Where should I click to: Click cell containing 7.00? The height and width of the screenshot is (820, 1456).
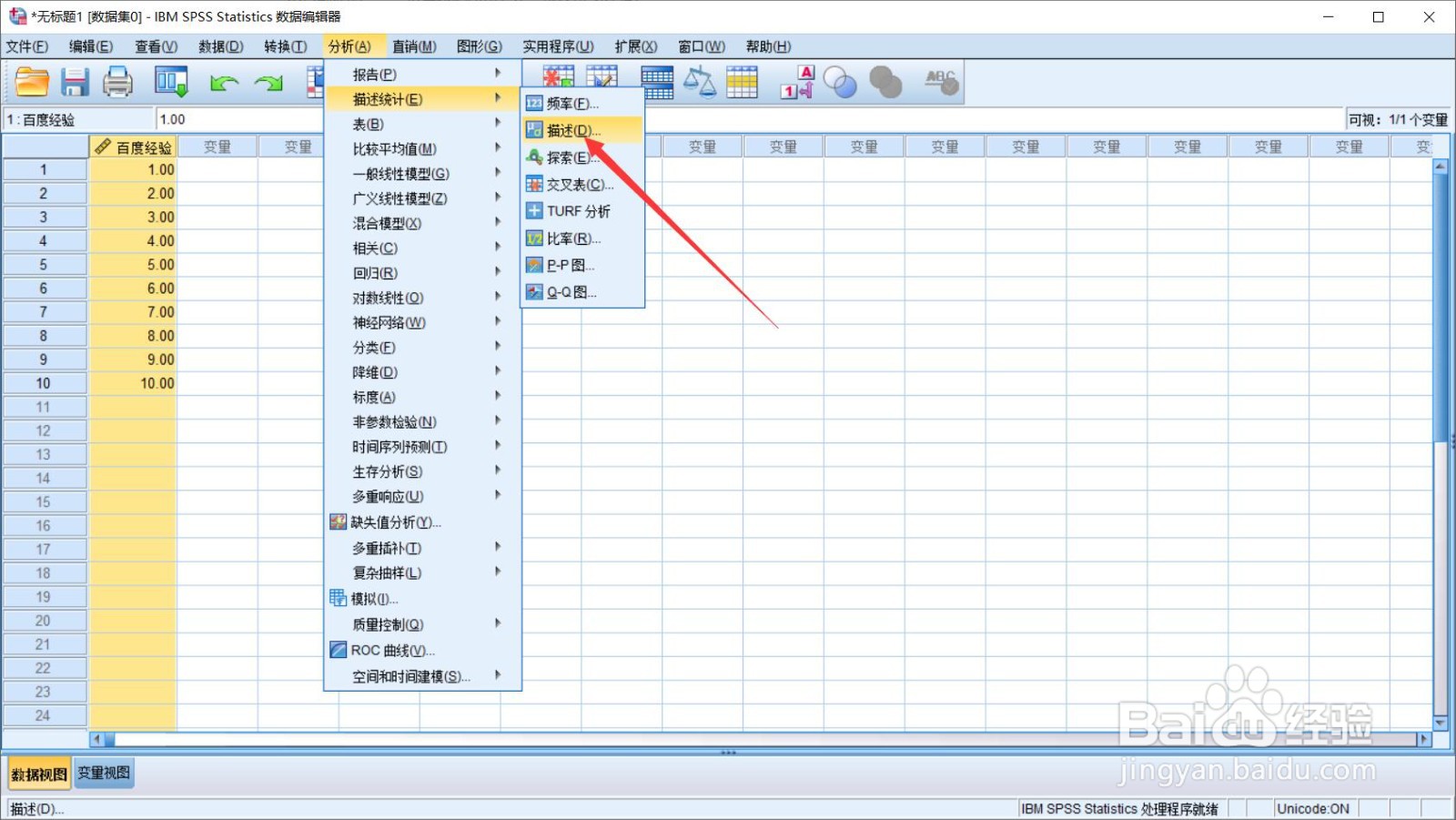[x=133, y=312]
